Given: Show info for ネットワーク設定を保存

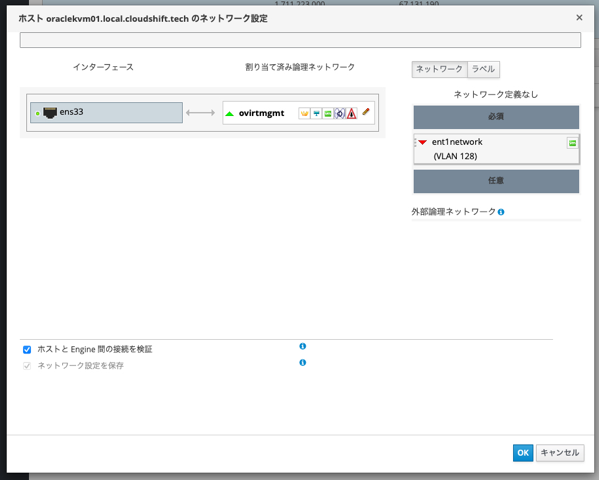Looking at the screenshot, I should point(303,362).
